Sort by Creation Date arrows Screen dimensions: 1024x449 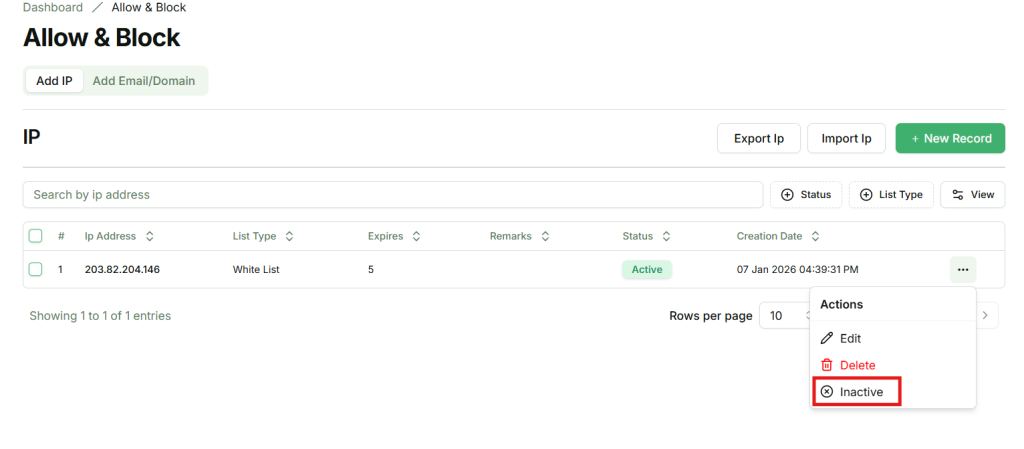coord(815,237)
